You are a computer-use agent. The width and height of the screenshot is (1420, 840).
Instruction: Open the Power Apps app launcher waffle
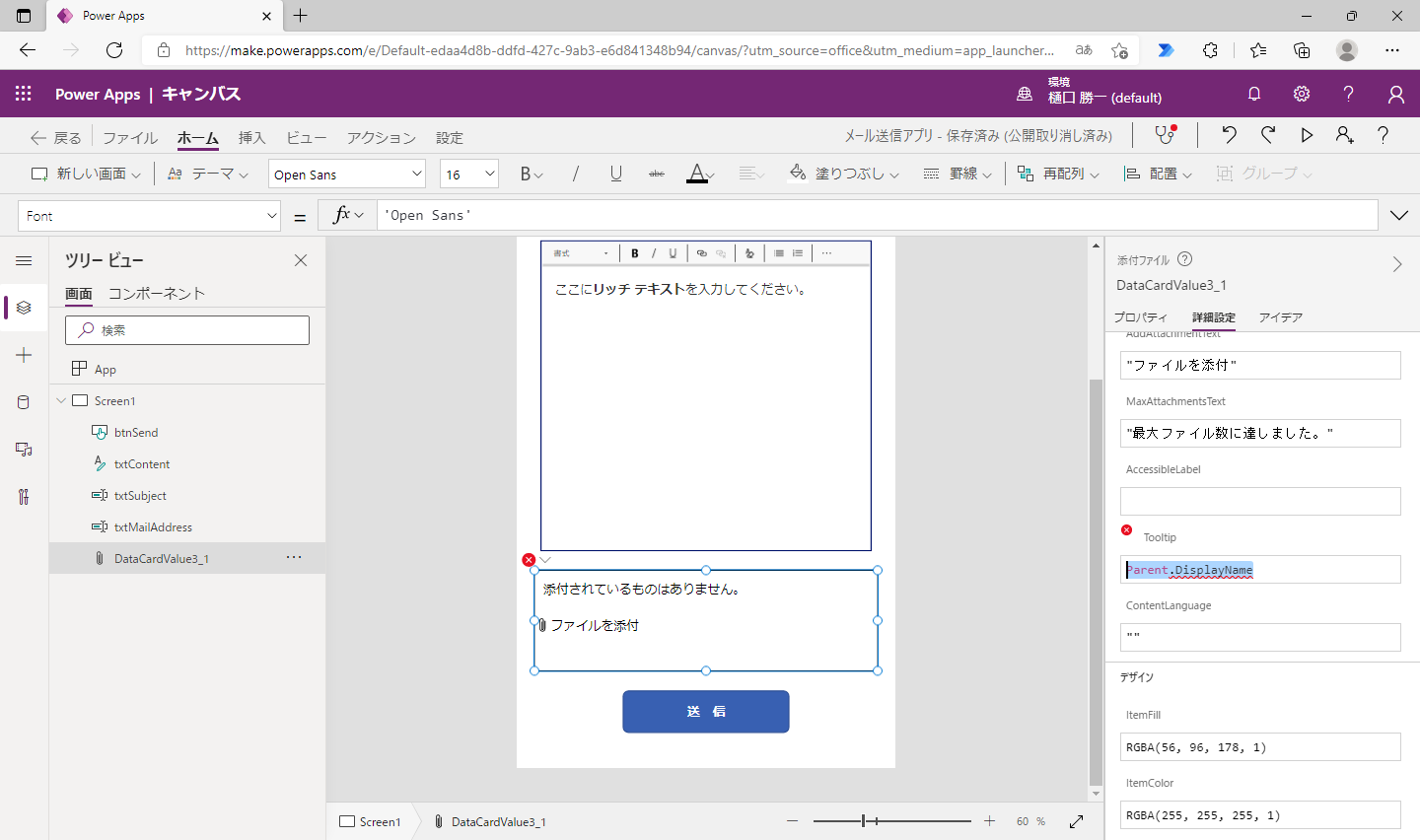click(x=24, y=94)
